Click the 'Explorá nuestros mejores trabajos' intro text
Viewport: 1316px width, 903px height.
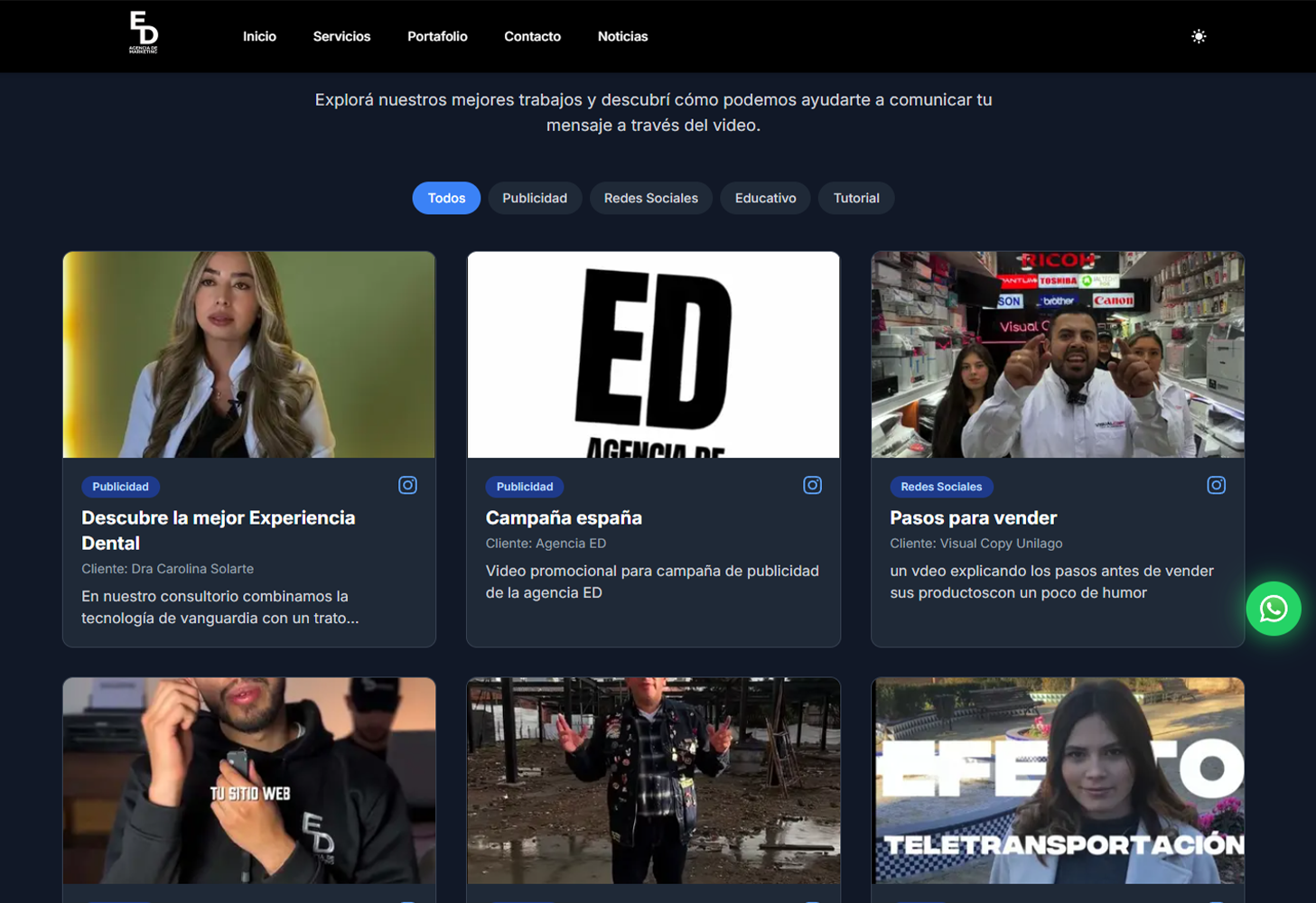(653, 113)
